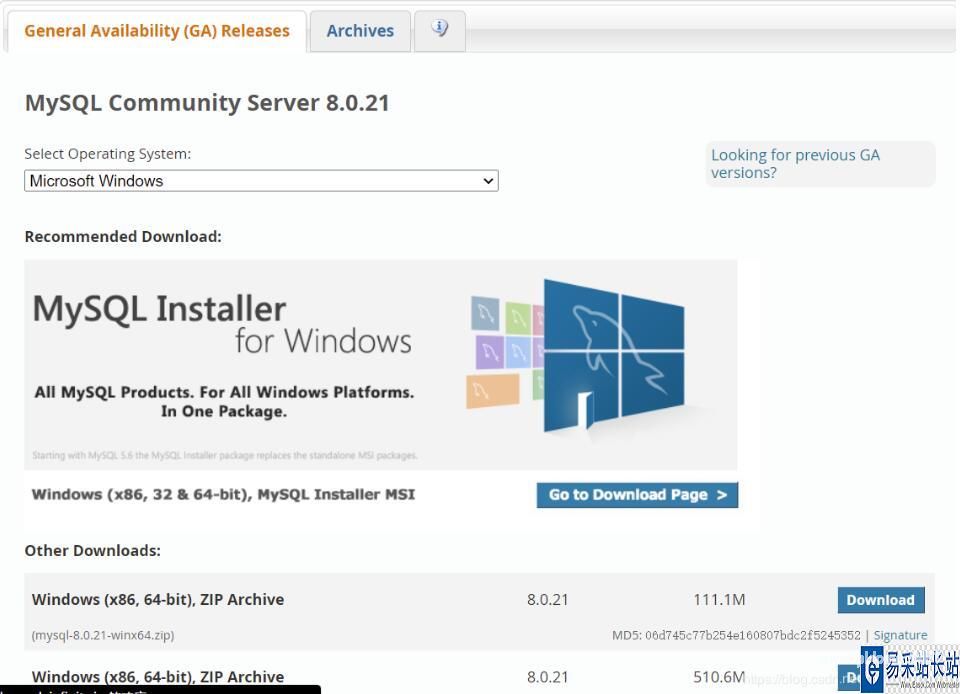Follow the Looking for previous GA versions link
Viewport: 960px width, 694px height.
(795, 164)
